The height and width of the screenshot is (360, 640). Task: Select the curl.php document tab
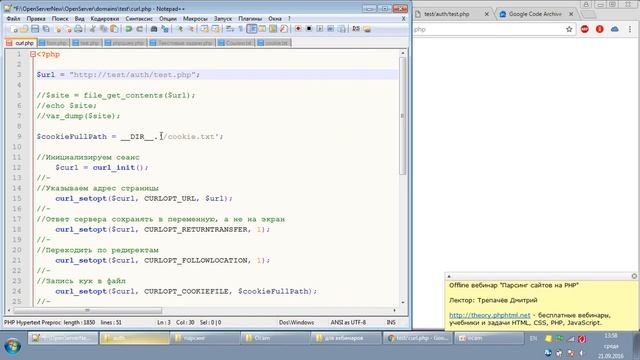(x=21, y=43)
